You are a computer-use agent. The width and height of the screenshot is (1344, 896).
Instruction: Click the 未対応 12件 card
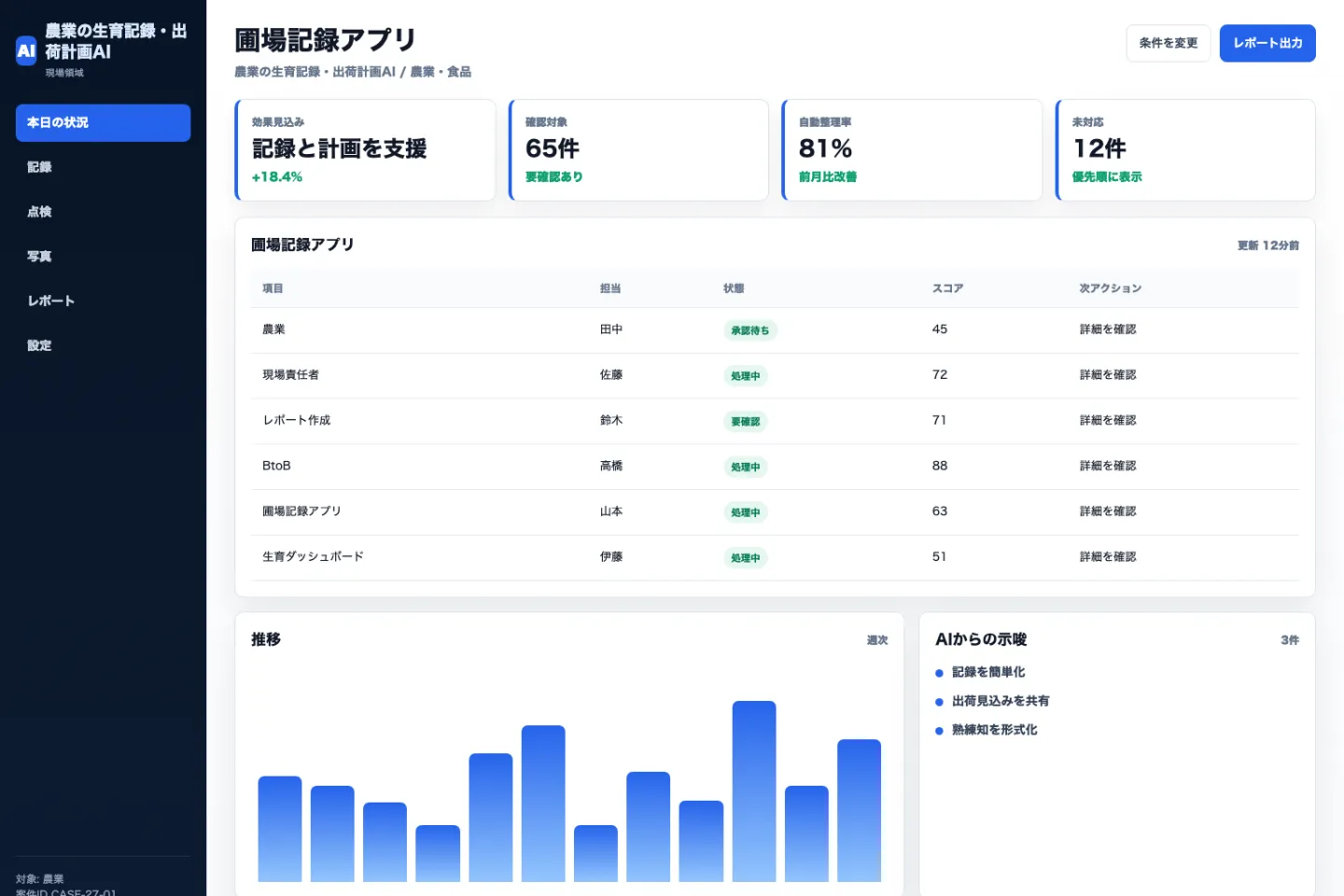(1185, 150)
